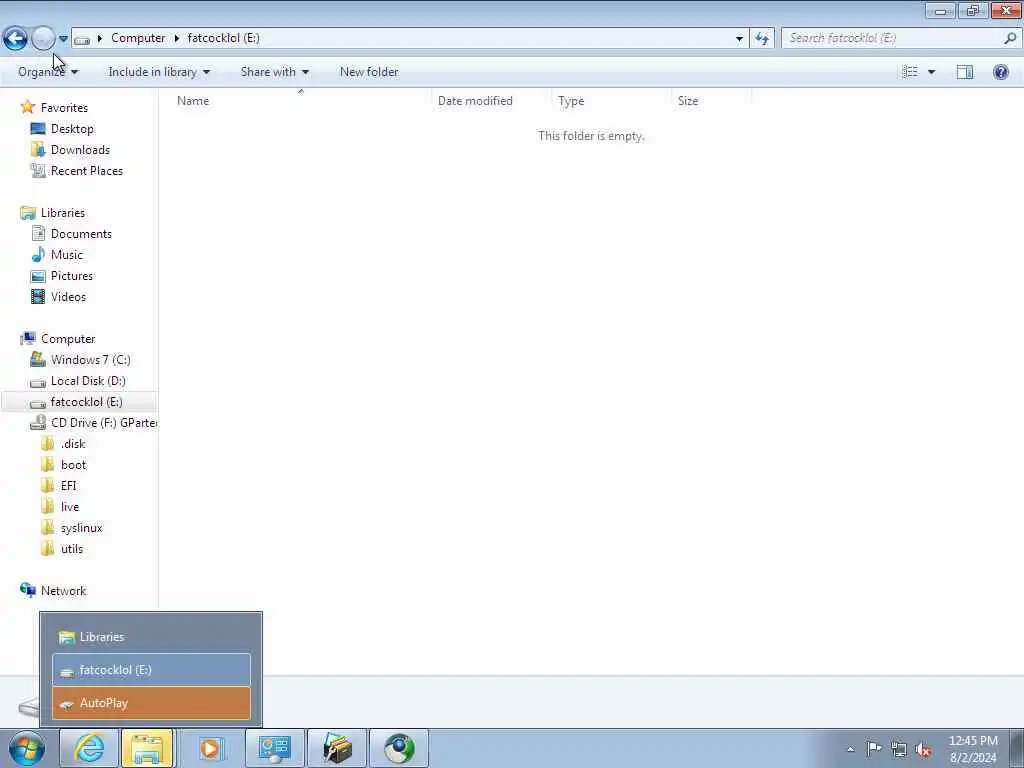This screenshot has height=768, width=1024.
Task: Open Downloads in Favorites
Action: pos(80,150)
